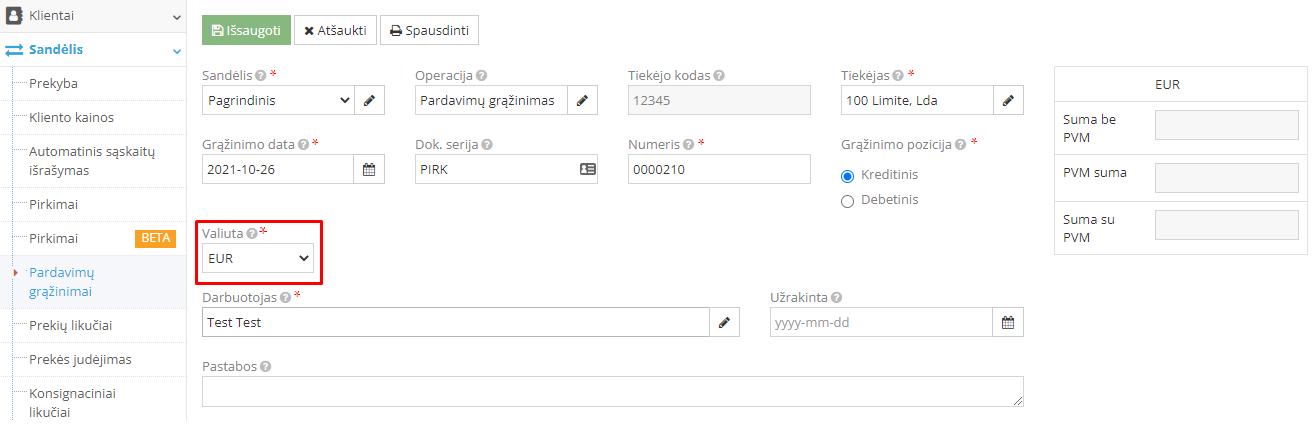The height and width of the screenshot is (447, 1312).
Task: Click help icon beside Tiekėjo kodas label
Action: pyautogui.click(x=719, y=75)
